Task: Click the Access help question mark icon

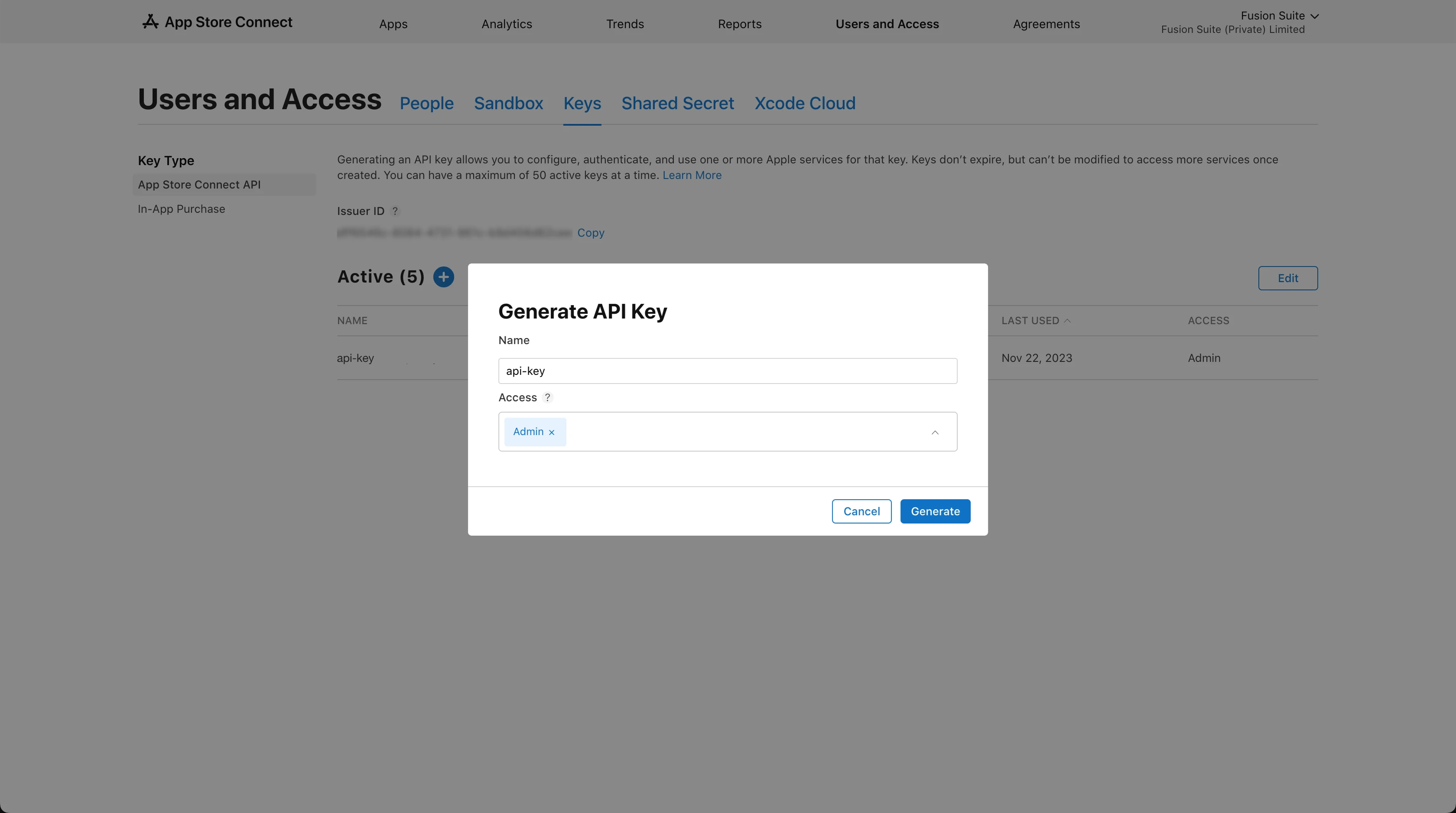Action: tap(547, 397)
